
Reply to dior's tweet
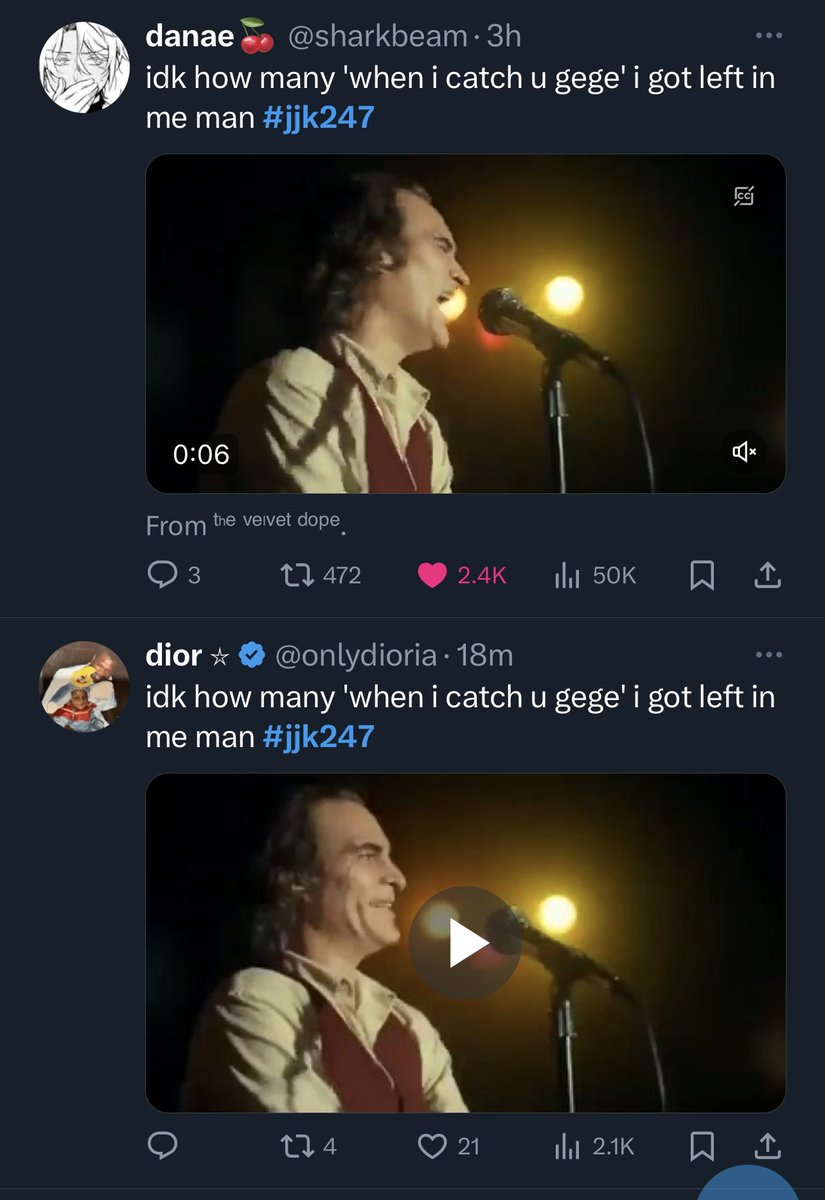[162, 1146]
